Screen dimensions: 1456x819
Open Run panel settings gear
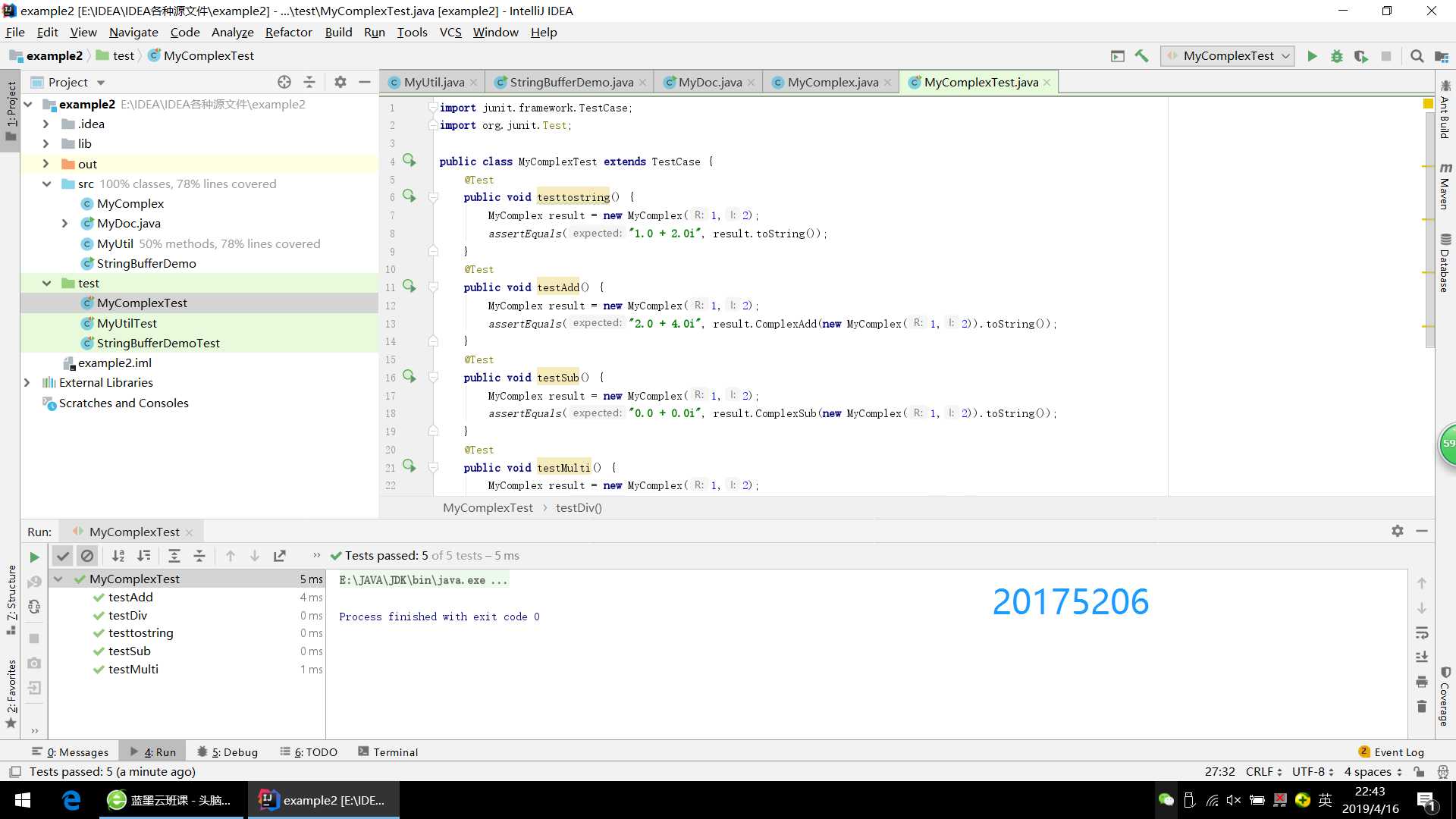[x=1398, y=531]
